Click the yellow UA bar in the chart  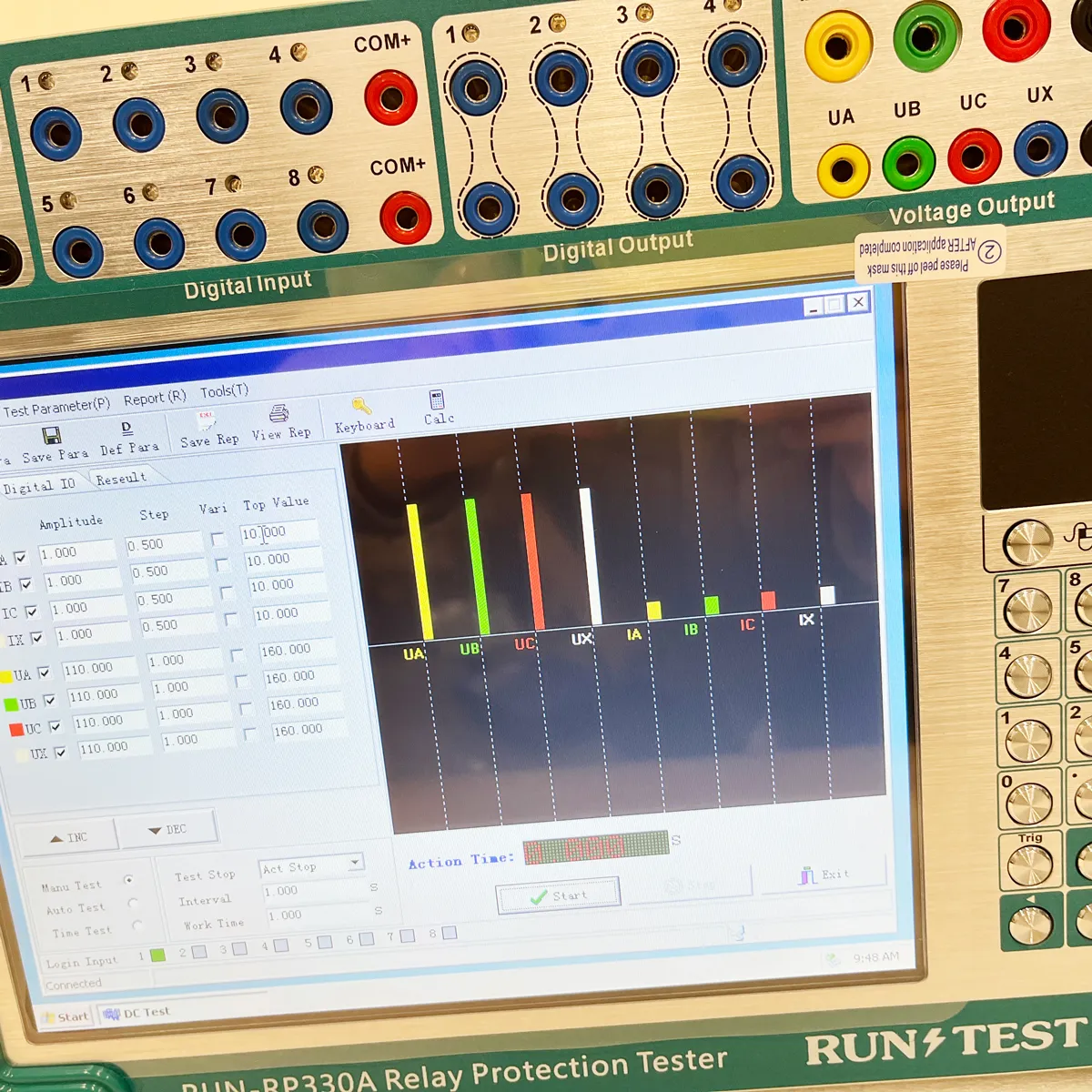coord(420,571)
